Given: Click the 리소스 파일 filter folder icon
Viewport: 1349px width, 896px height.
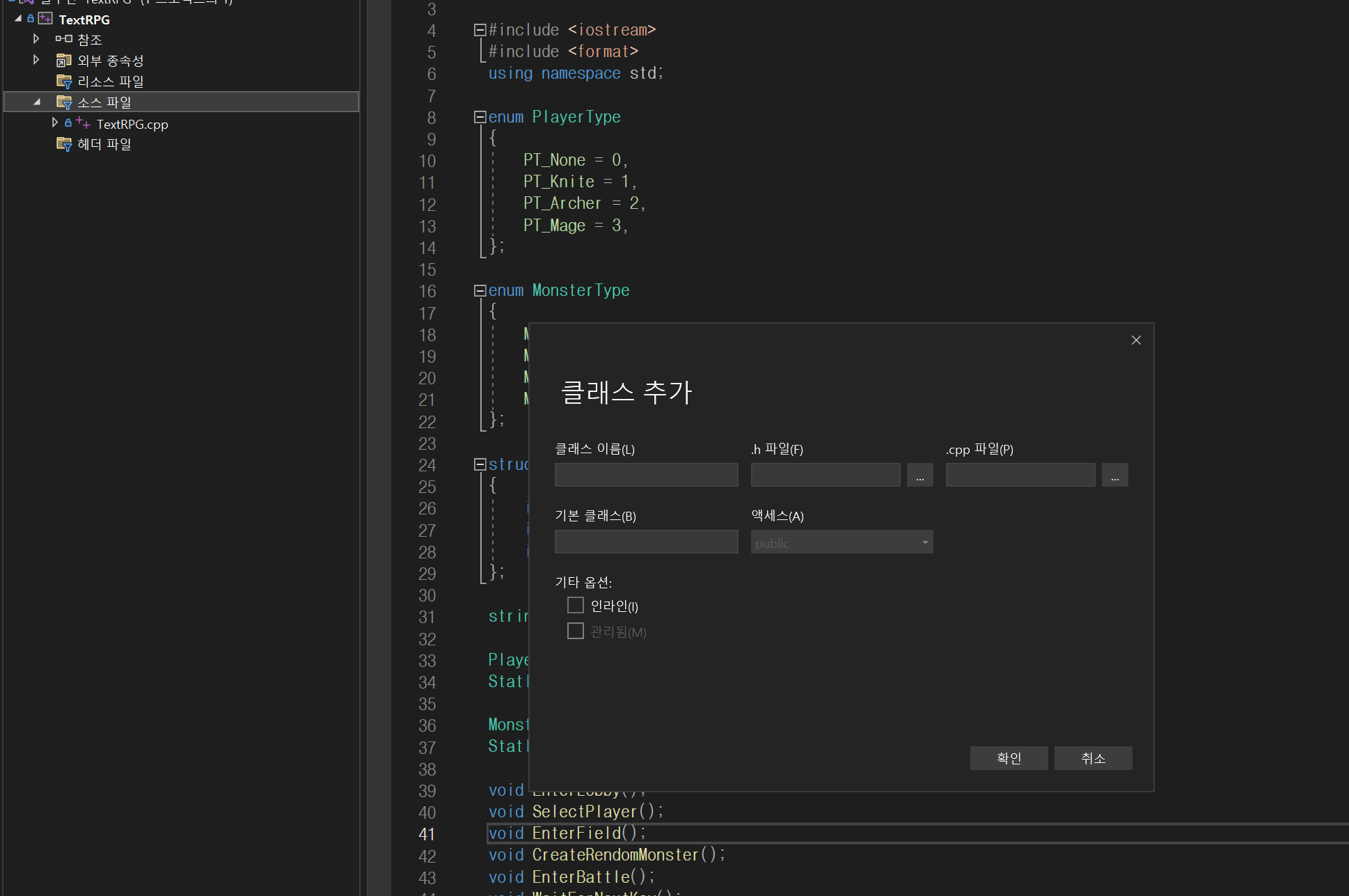Looking at the screenshot, I should pos(63,81).
